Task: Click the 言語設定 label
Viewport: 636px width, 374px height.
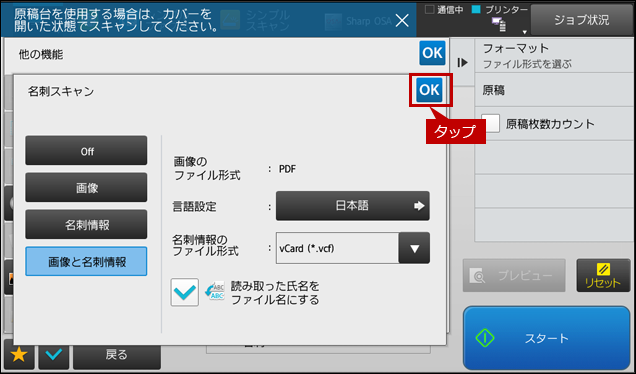Action: [194, 206]
